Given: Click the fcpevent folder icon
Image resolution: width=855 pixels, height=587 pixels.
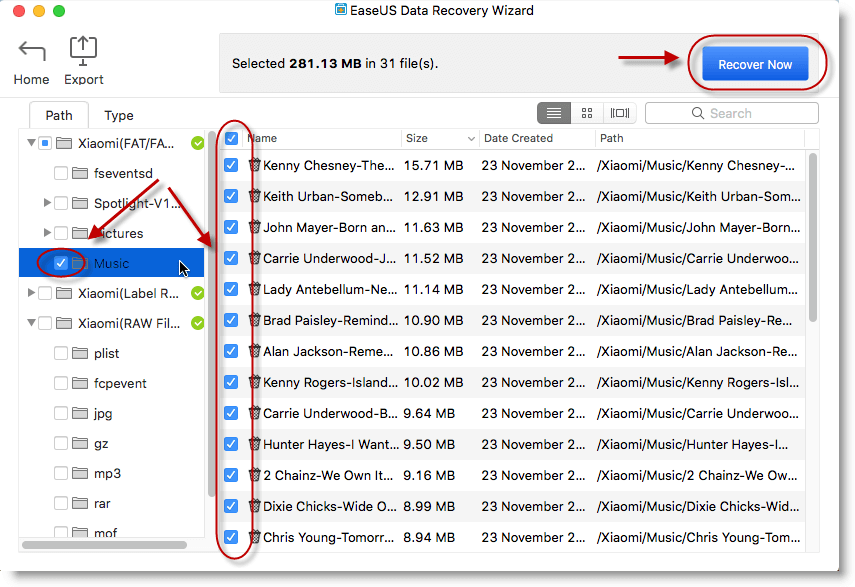Looking at the screenshot, I should 80,383.
